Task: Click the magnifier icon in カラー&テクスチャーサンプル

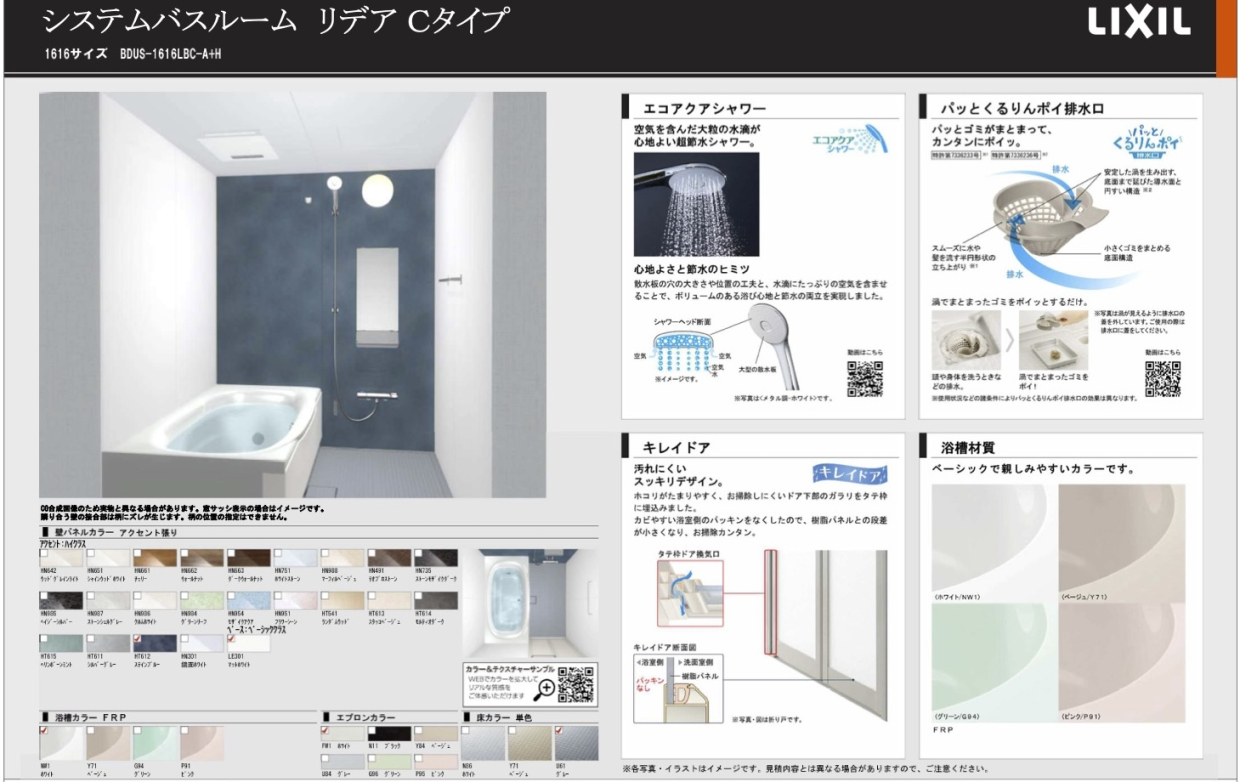Action: (544, 687)
